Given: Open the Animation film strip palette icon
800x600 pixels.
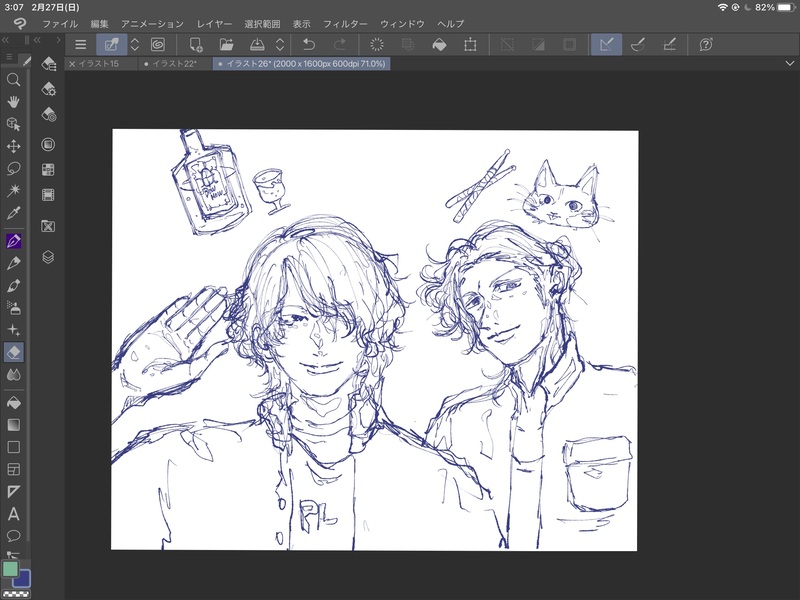Looking at the screenshot, I should coord(48,195).
